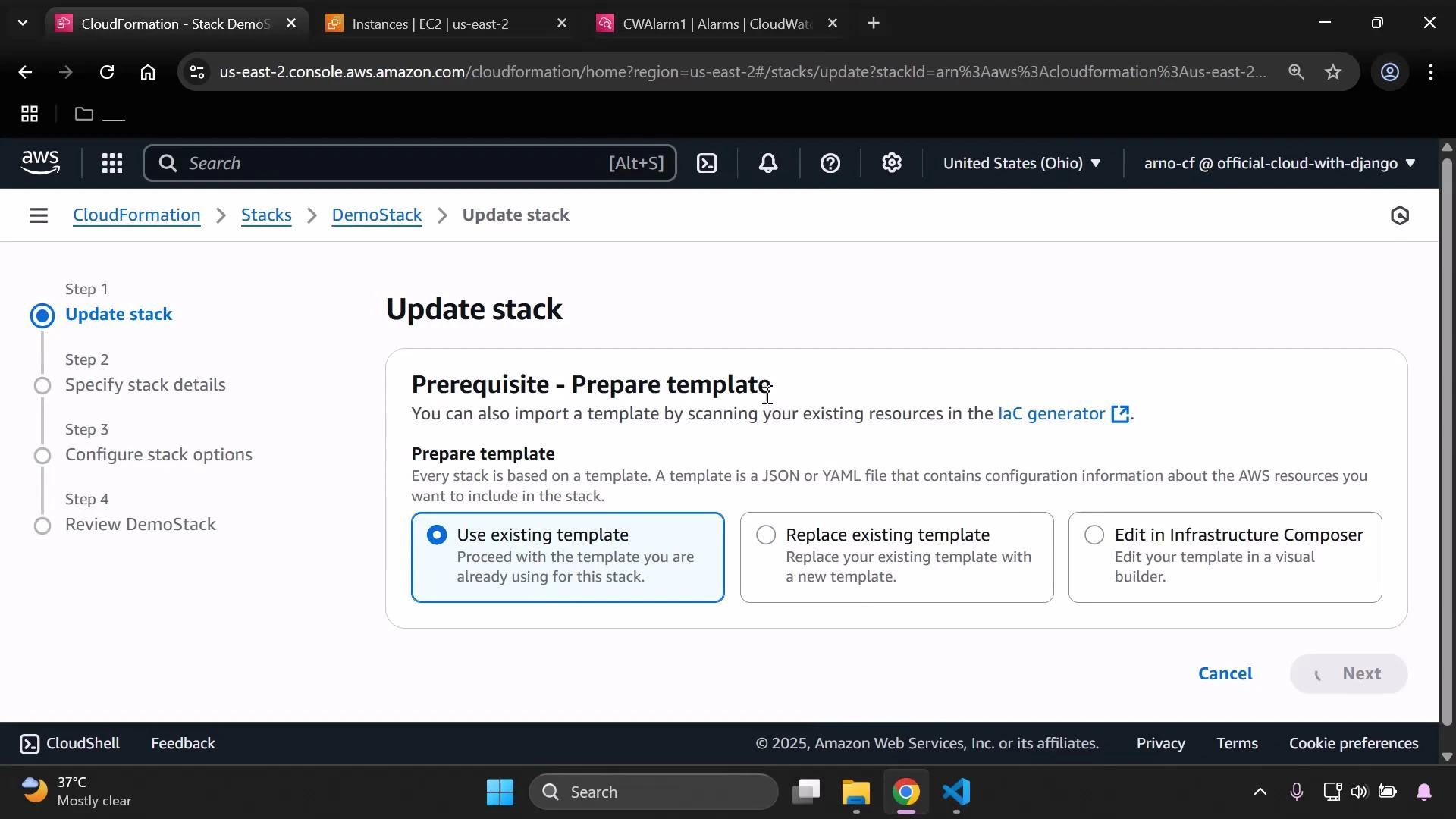Open CloudShell from the bottom status bar
1456x819 pixels.
pyautogui.click(x=69, y=743)
